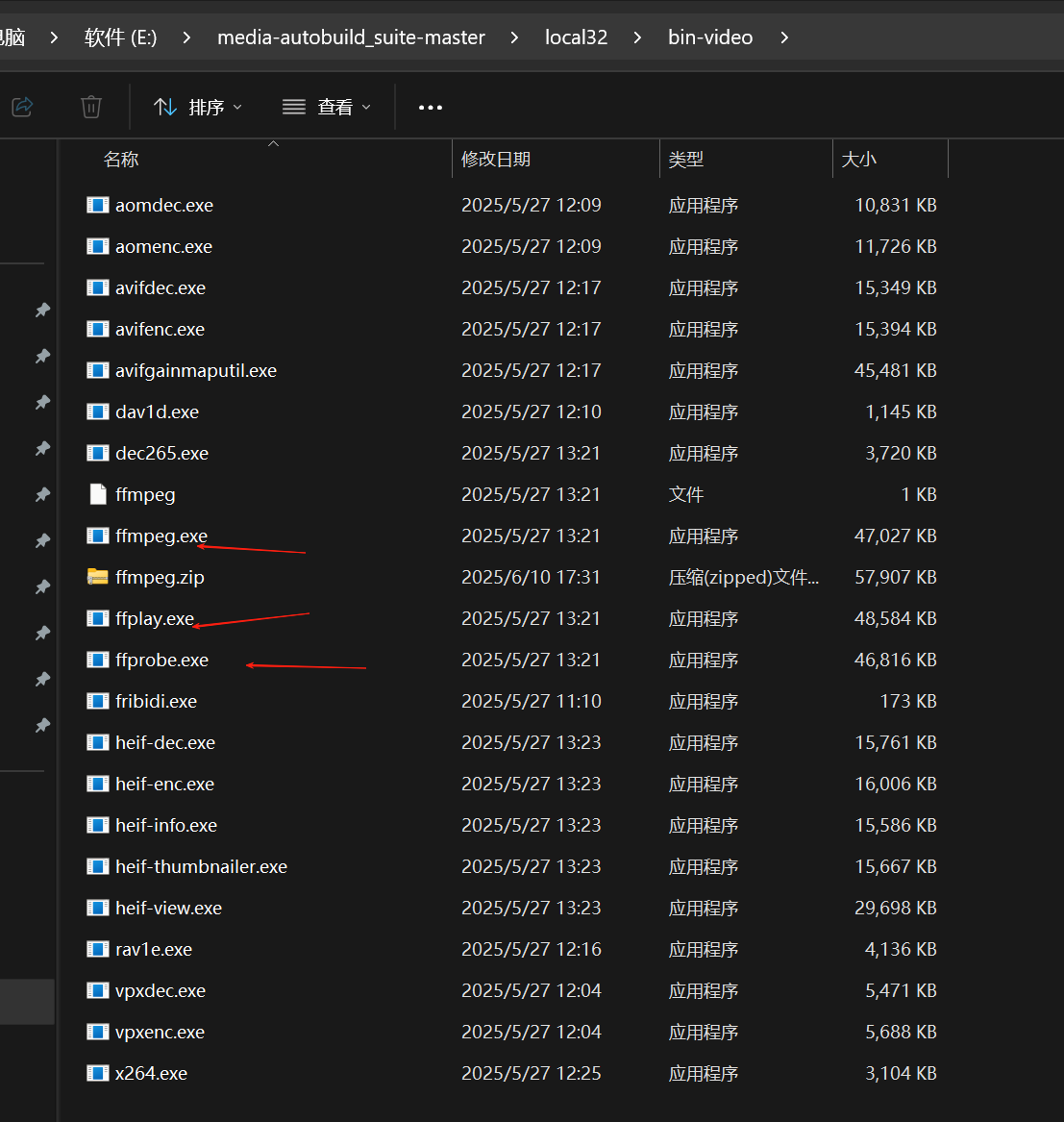Sort by 大小 column header

tap(858, 159)
